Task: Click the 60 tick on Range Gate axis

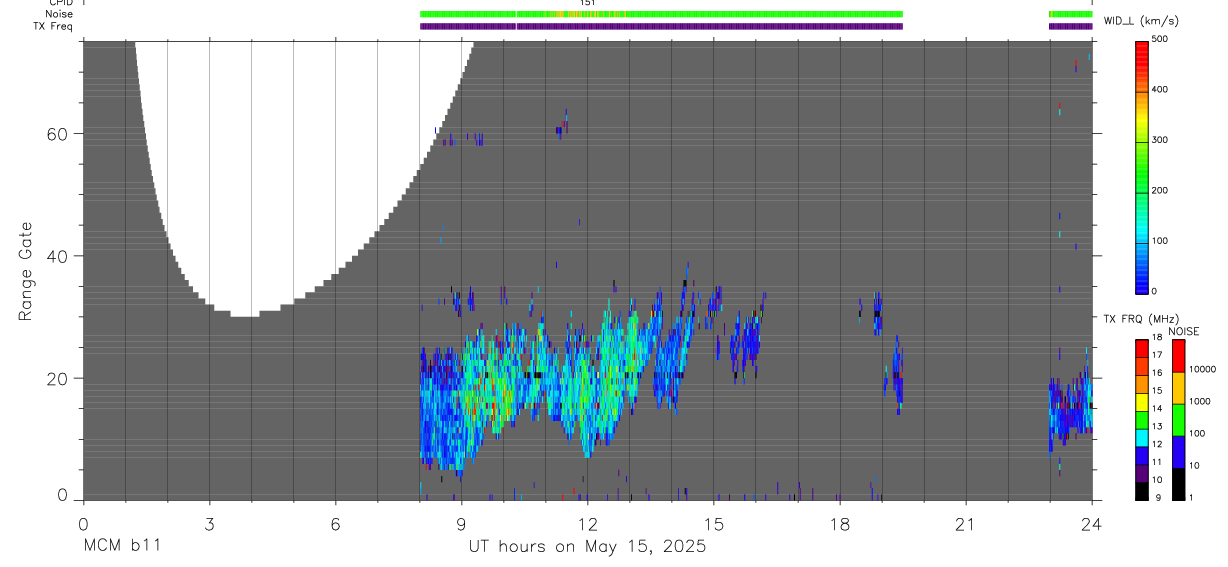Action: (x=58, y=134)
